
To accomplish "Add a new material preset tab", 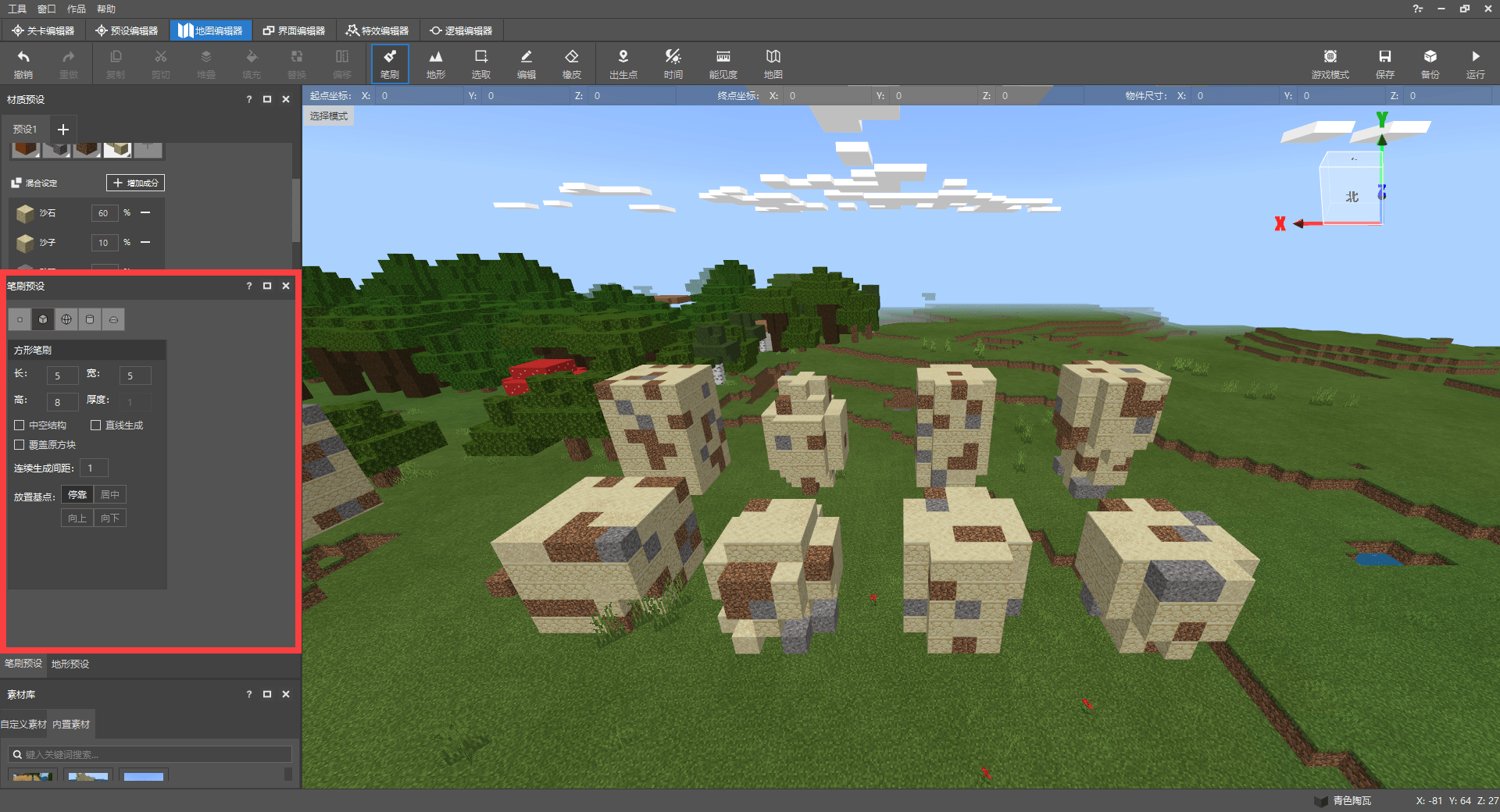I will tap(63, 129).
